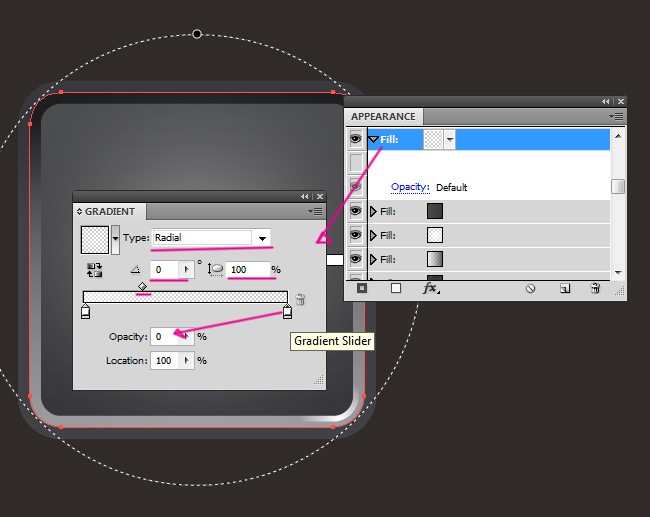This screenshot has height=517, width=650.
Task: Collapse the selected Fill disclosure triangle
Action: coord(373,140)
